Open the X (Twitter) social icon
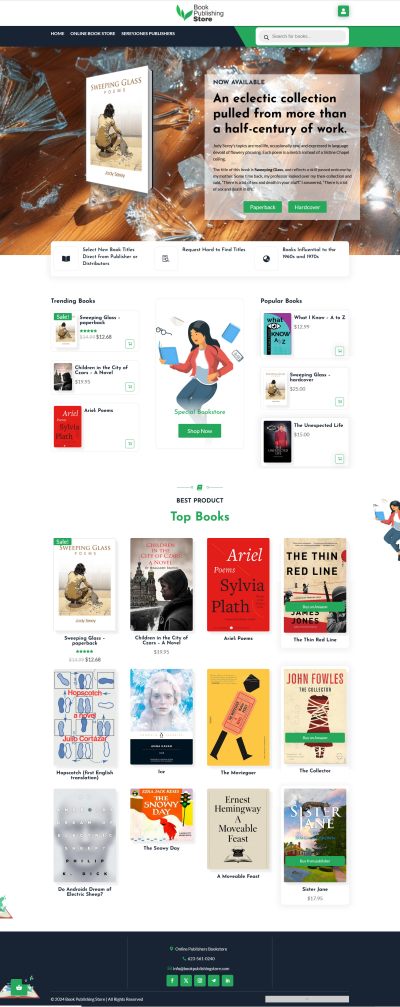This screenshot has height=1007, width=400. [186, 981]
